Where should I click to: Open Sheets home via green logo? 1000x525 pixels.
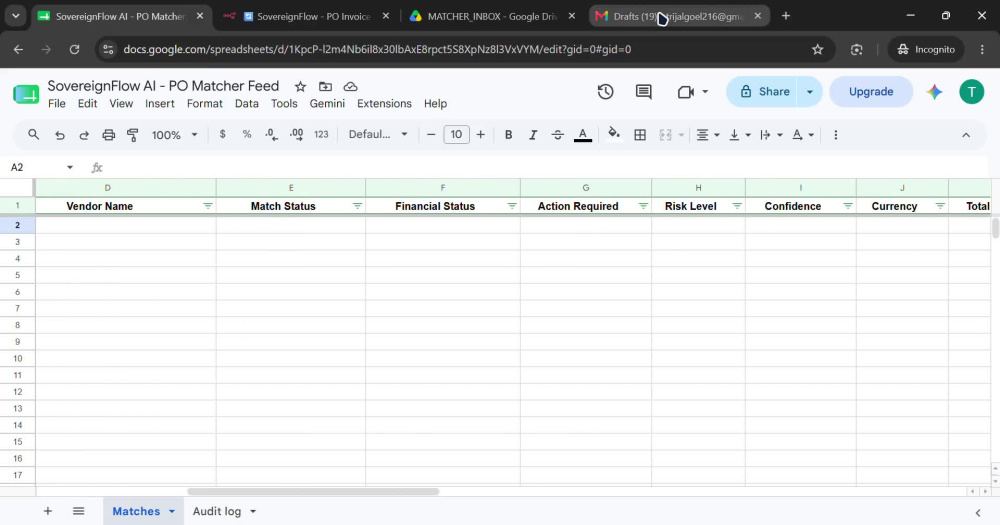click(26, 94)
